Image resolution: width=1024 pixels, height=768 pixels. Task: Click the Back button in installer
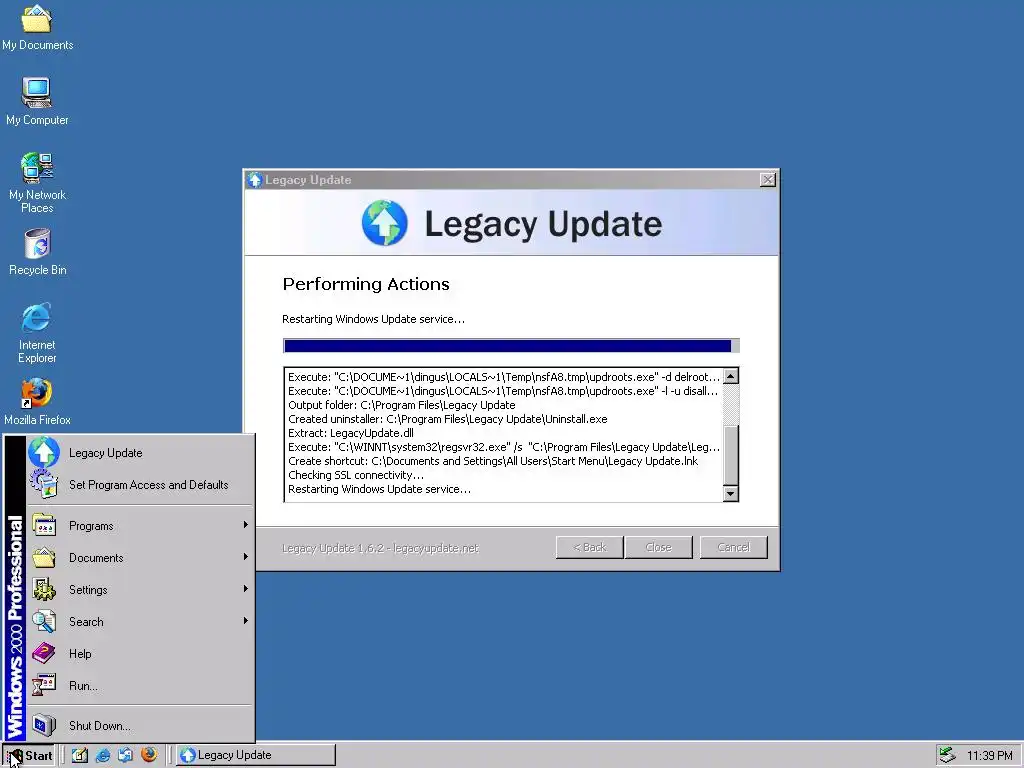[590, 547]
